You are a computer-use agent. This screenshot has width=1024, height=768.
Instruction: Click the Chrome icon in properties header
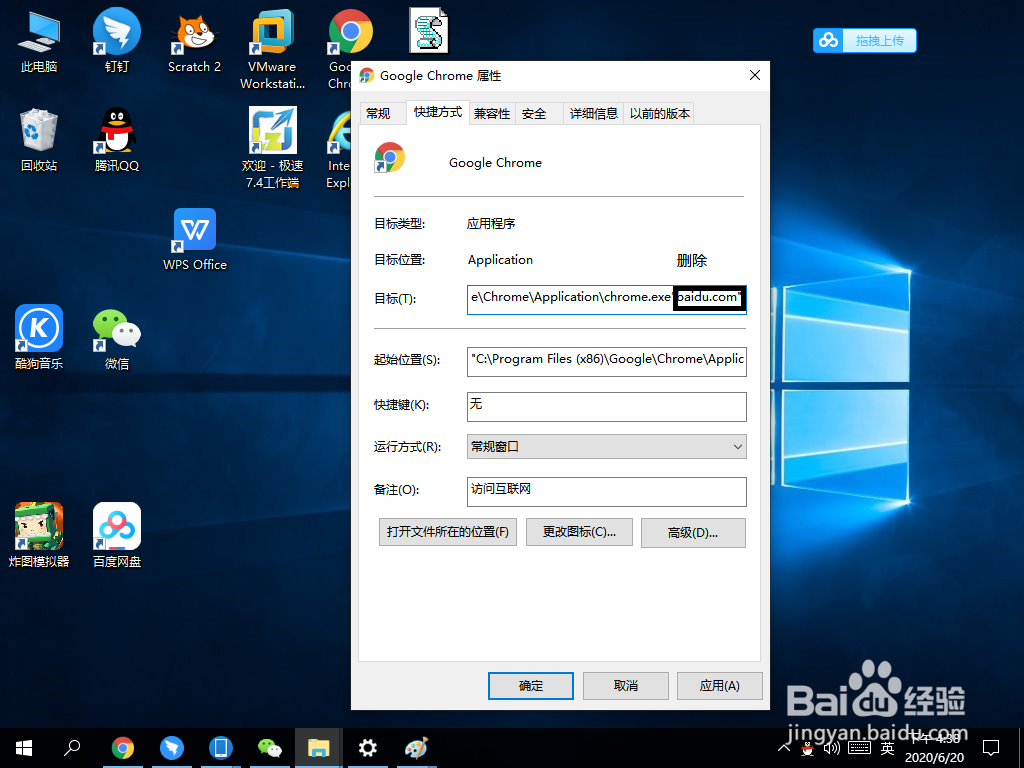click(389, 157)
